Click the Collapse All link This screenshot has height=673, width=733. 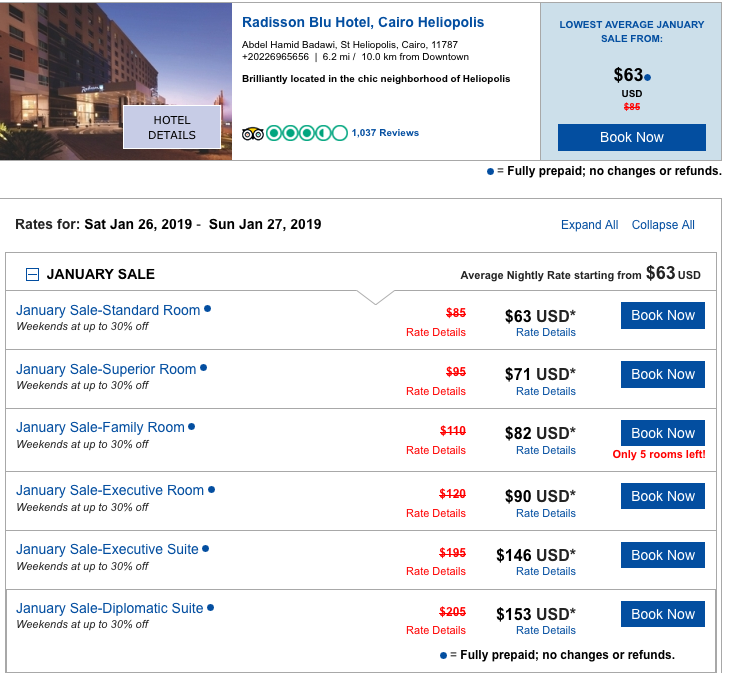click(663, 225)
